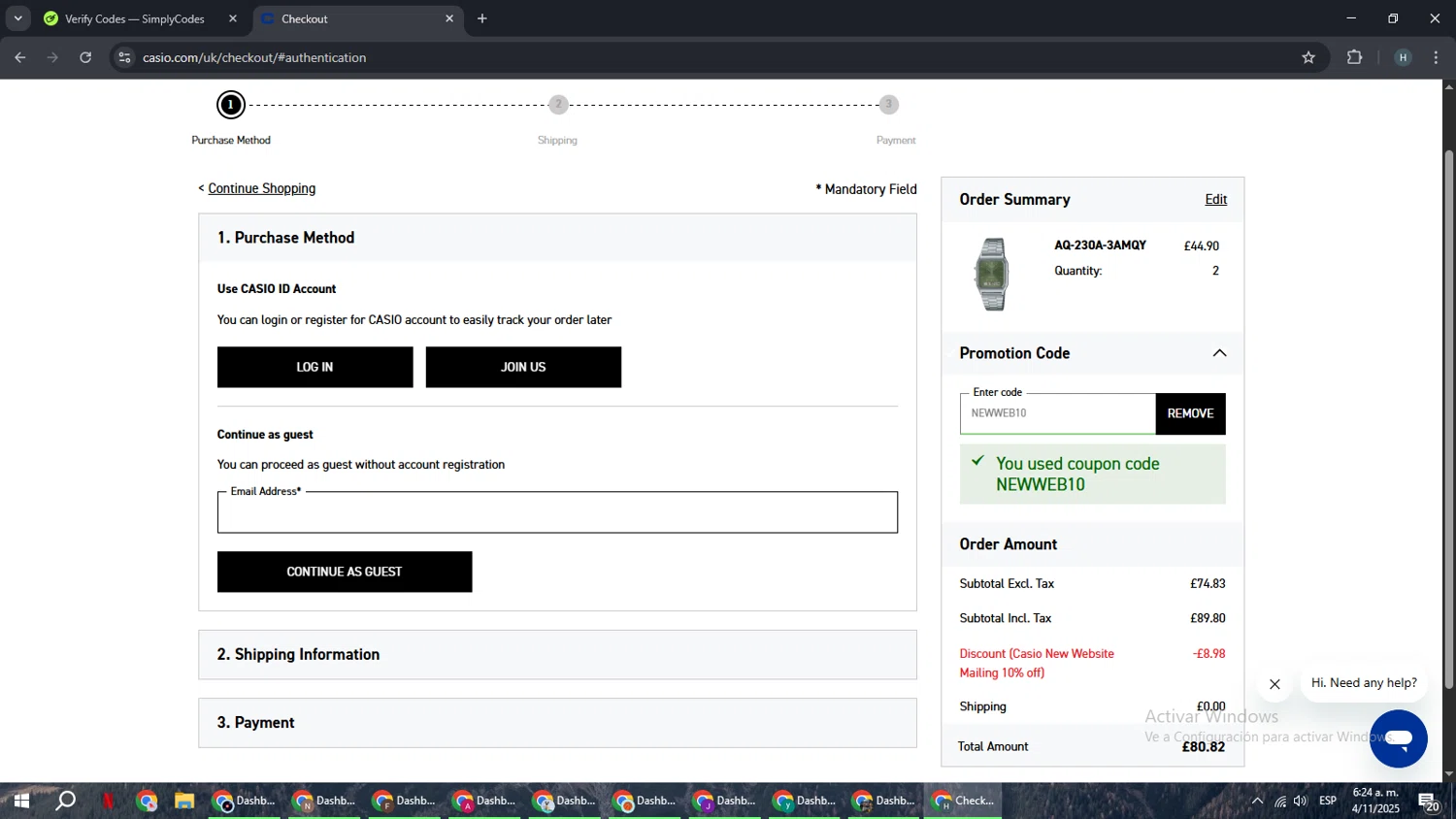This screenshot has width=1456, height=819.
Task: Restore down the Chrome window
Action: coord(1393,18)
